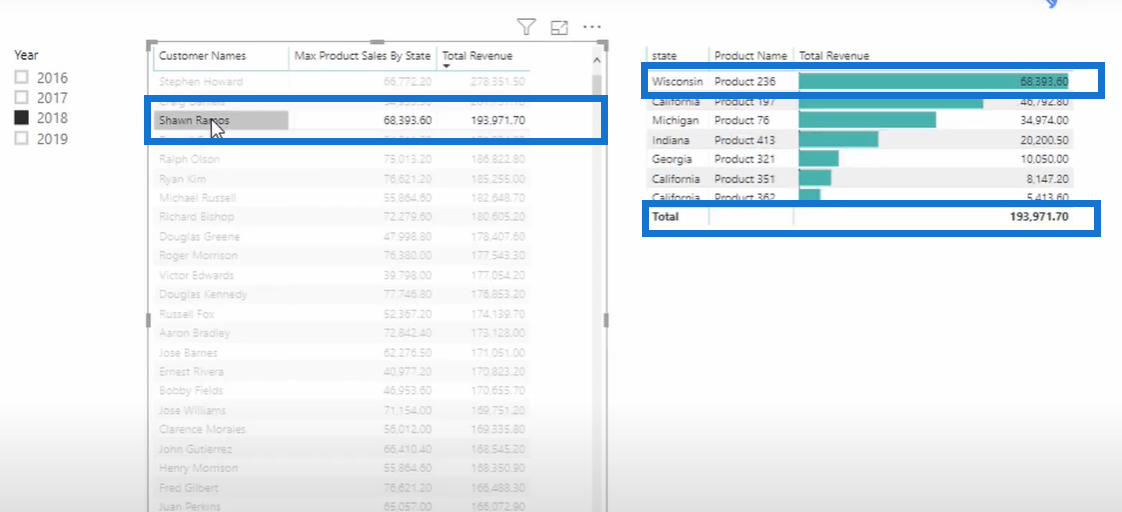Click the 10,050.00 revenue value for Georgia

click(1044, 159)
